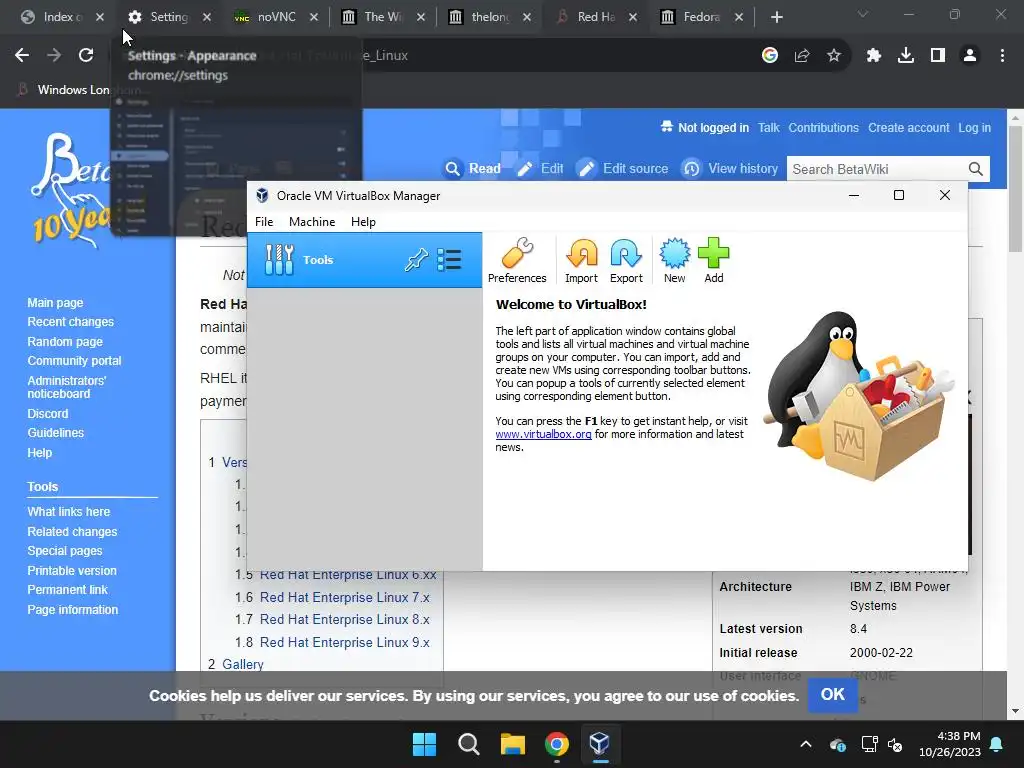Follow the www.virtualbox.org link

(543, 434)
